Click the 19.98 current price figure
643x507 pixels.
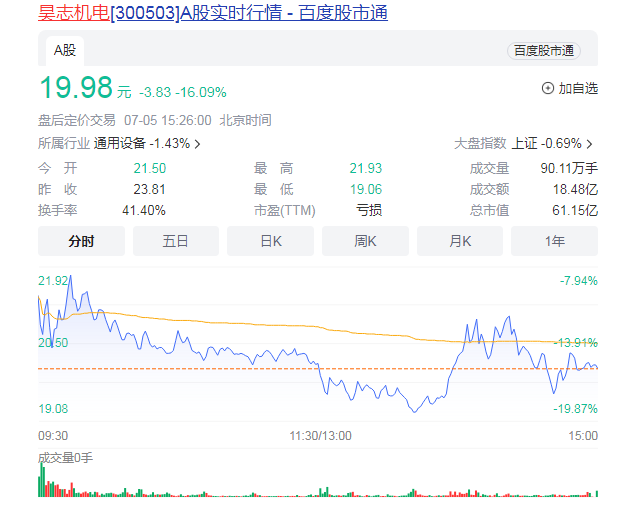click(x=75, y=88)
